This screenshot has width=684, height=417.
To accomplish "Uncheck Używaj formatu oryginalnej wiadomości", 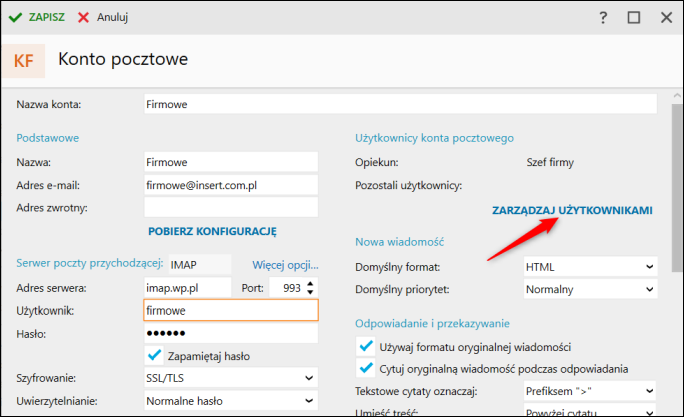I will pos(365,347).
